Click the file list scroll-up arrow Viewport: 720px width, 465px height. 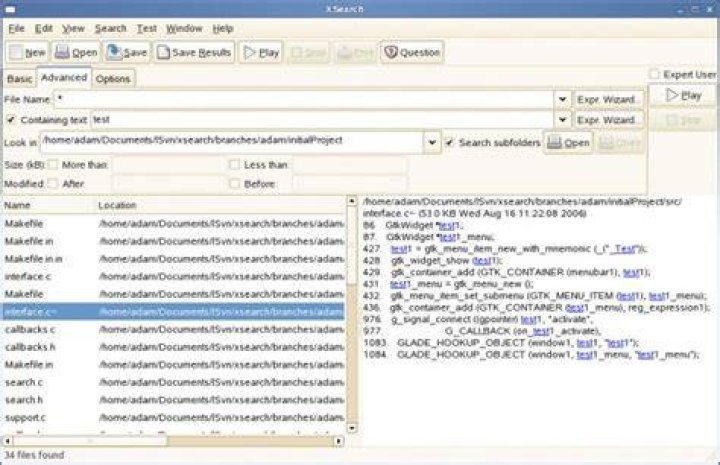(352, 201)
